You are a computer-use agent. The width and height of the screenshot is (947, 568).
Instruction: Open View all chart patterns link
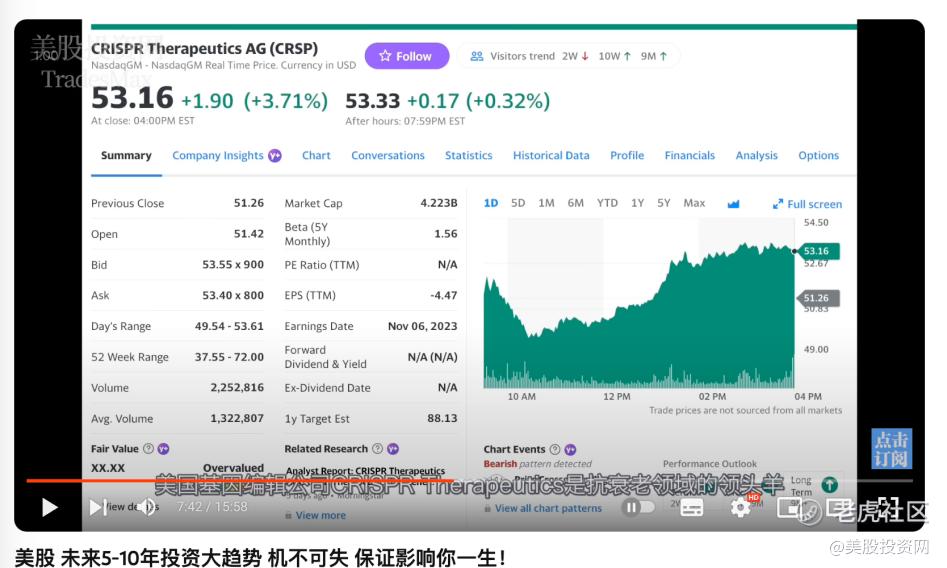(x=548, y=509)
